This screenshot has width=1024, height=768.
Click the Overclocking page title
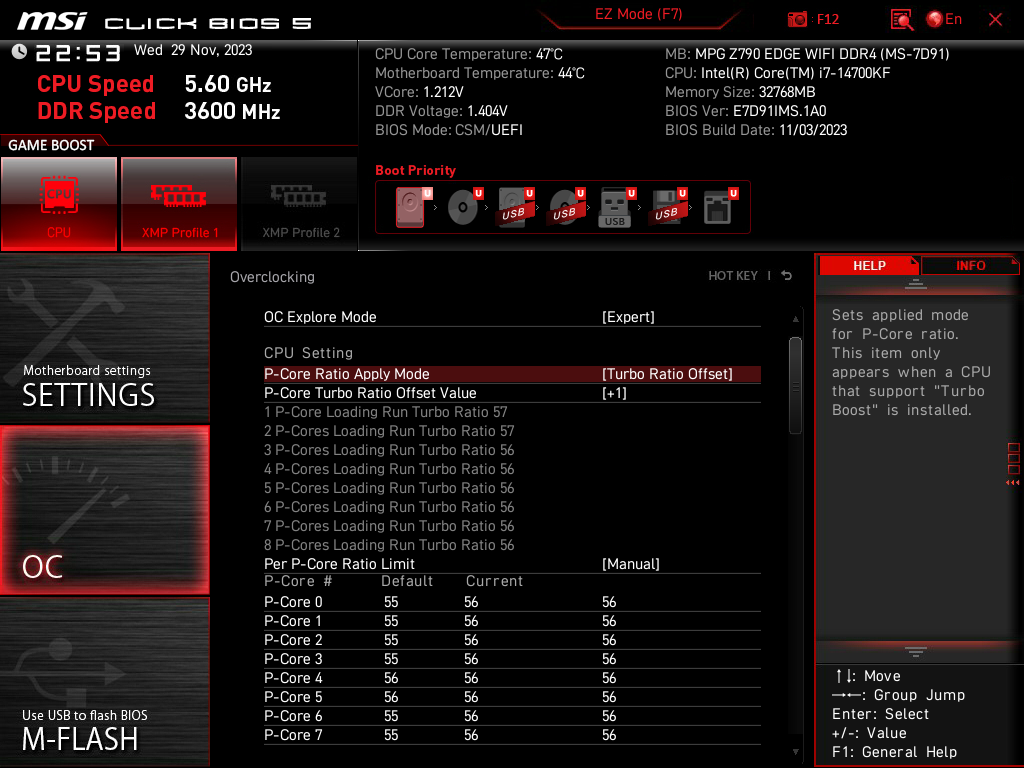click(272, 277)
